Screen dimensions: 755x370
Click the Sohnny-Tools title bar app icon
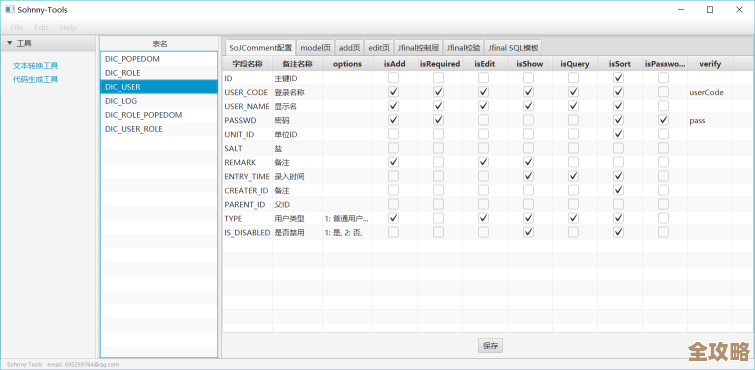point(10,9)
